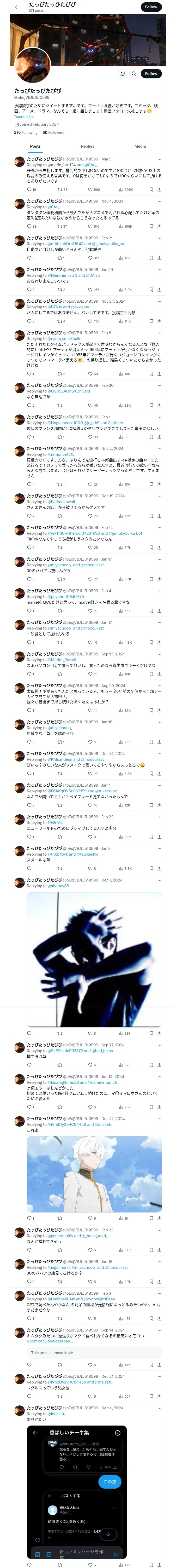The image size is (176, 1568).
Task: Share the Feb 8 post
Action: pos(159,374)
